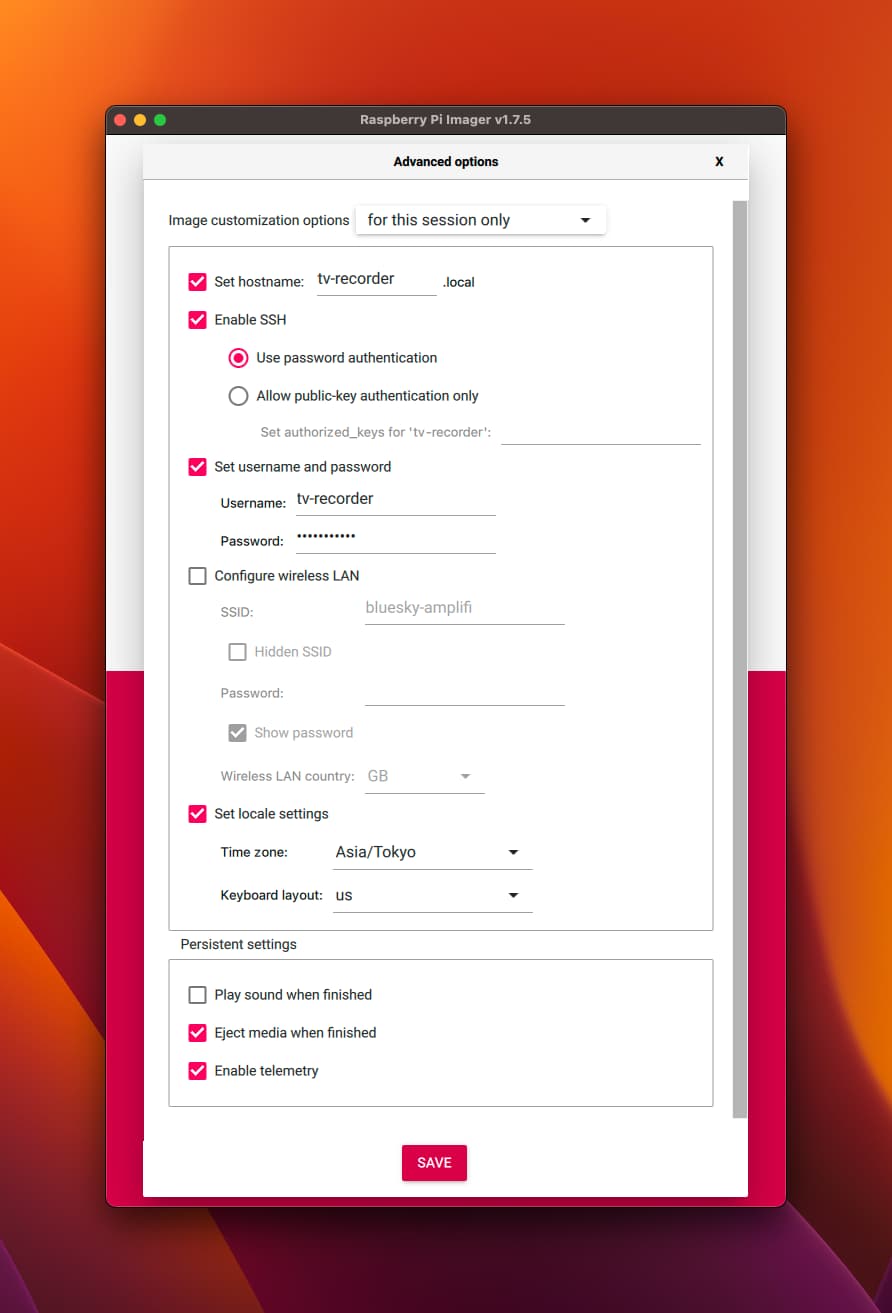Select Use password authentication

click(238, 358)
